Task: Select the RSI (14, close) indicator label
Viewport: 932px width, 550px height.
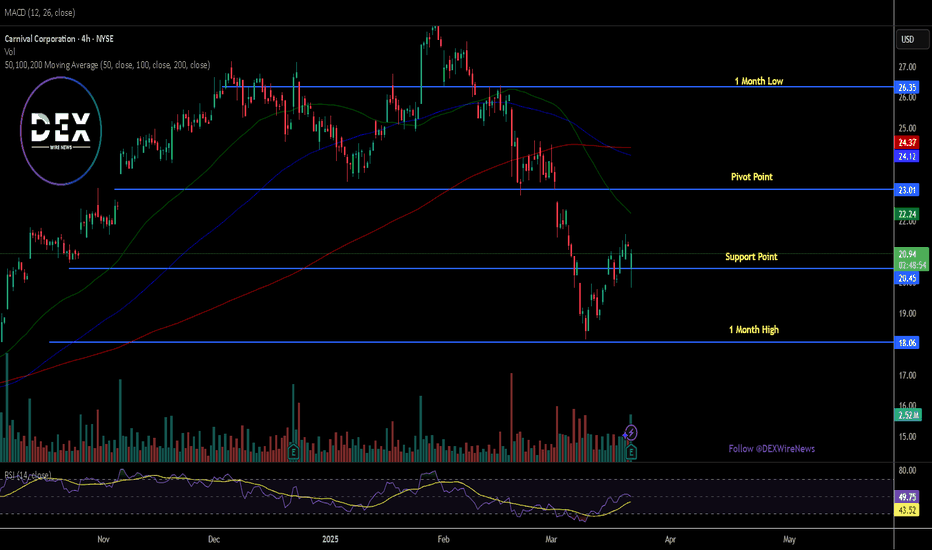Action: (x=28, y=475)
